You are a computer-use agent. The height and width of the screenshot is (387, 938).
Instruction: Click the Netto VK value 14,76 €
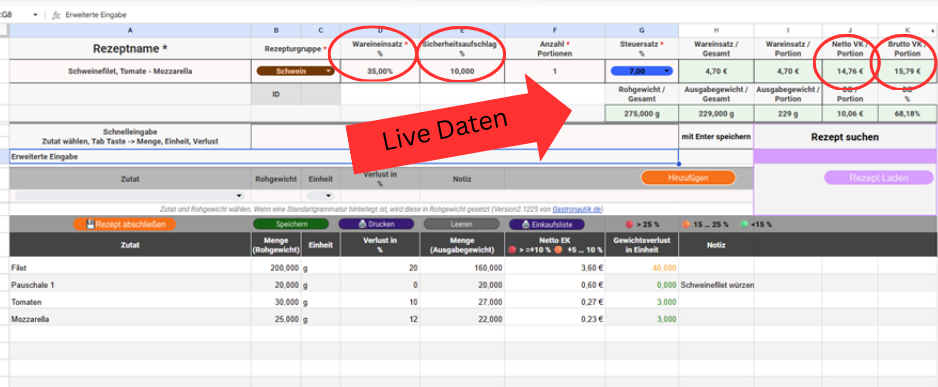pyautogui.click(x=850, y=71)
